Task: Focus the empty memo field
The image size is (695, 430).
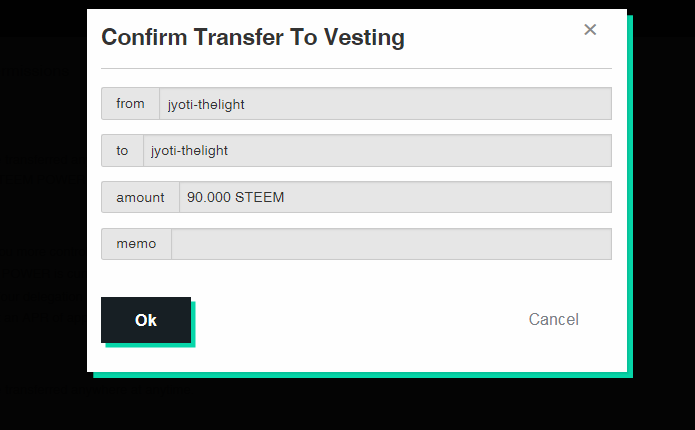Action: [392, 244]
